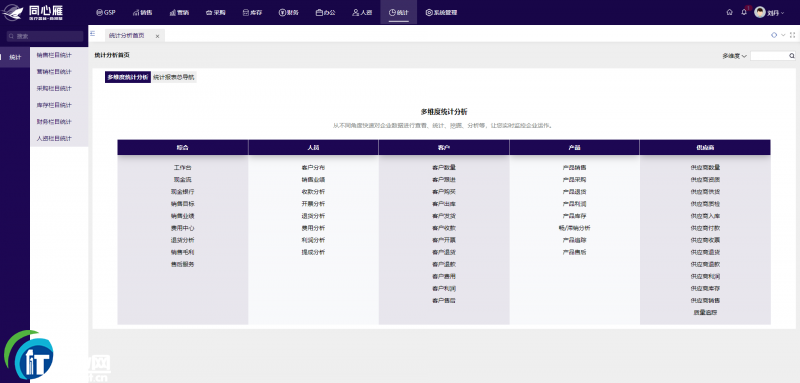Open the notification bell
The width and height of the screenshot is (800, 383).
pos(744,12)
